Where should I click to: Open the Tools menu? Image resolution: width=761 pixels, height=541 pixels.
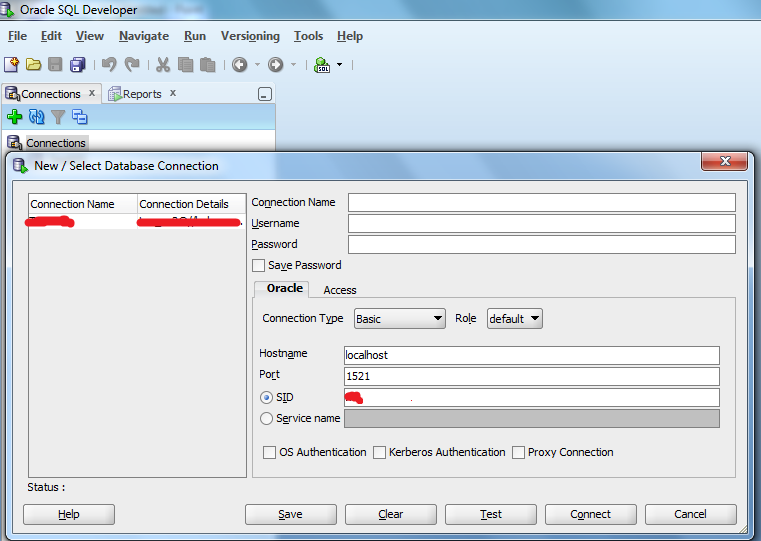tap(308, 36)
